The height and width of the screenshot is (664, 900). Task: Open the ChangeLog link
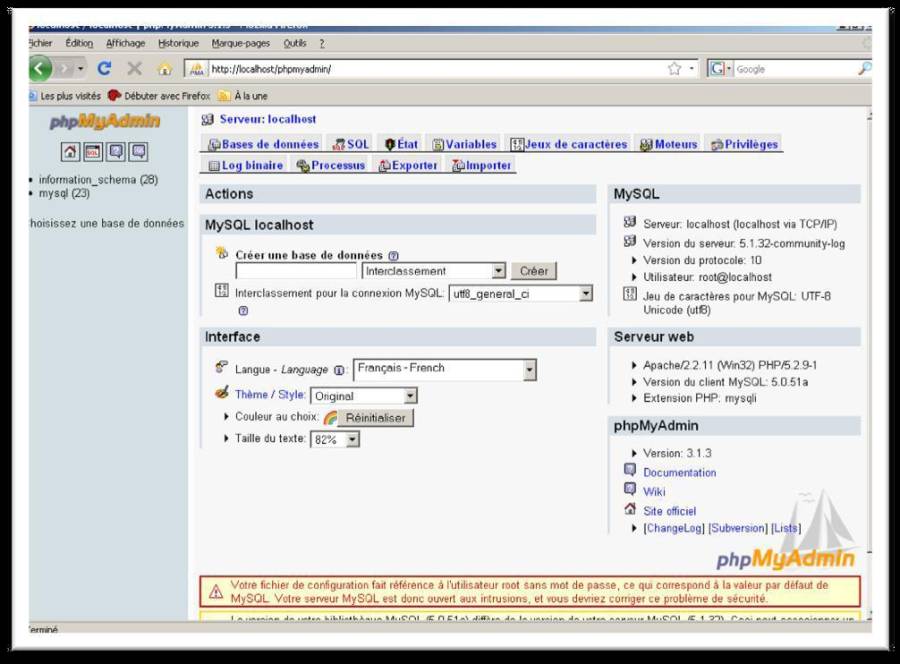pyautogui.click(x=673, y=528)
